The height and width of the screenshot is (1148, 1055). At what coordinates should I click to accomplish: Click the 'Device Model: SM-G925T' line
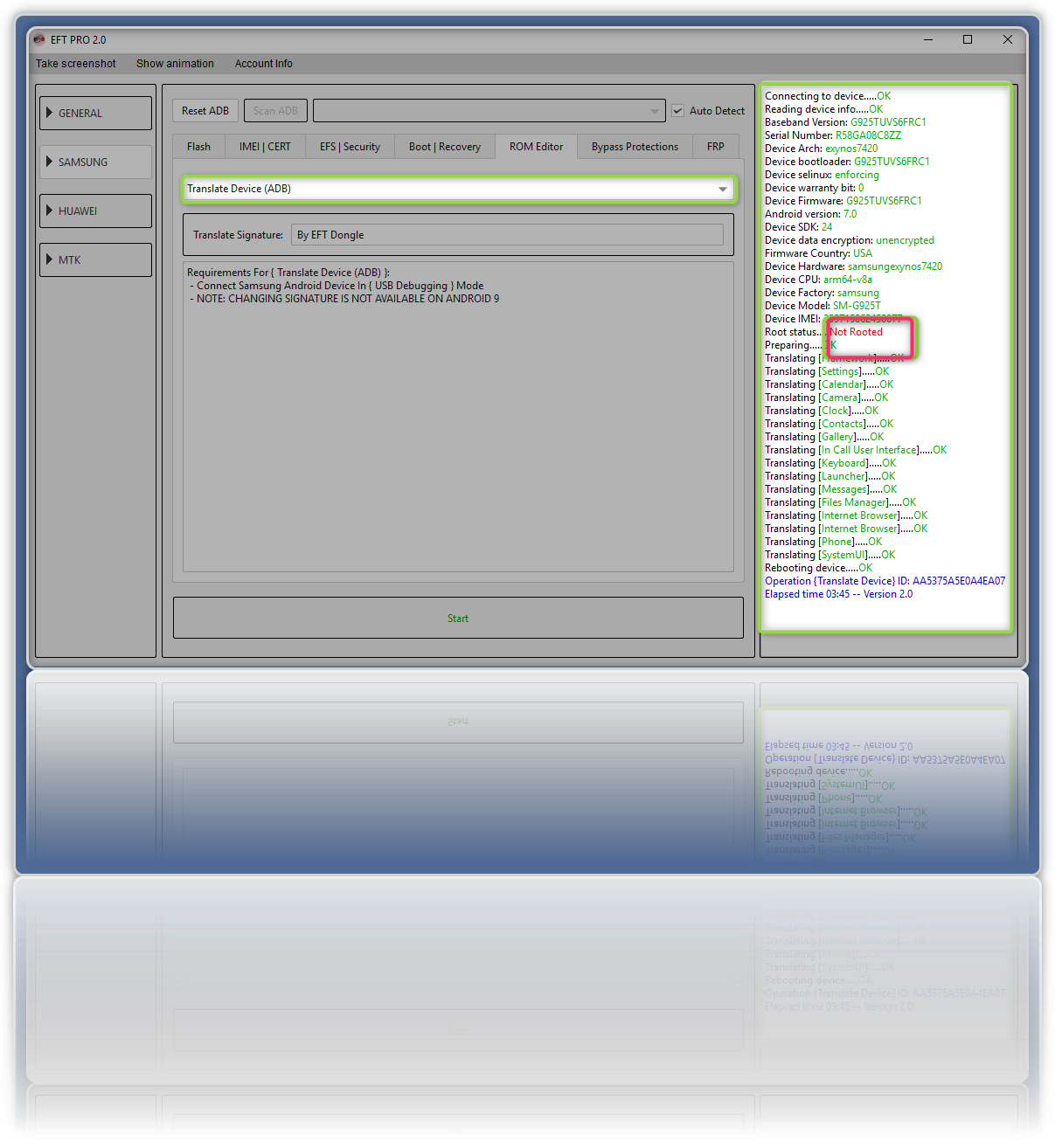[822, 306]
